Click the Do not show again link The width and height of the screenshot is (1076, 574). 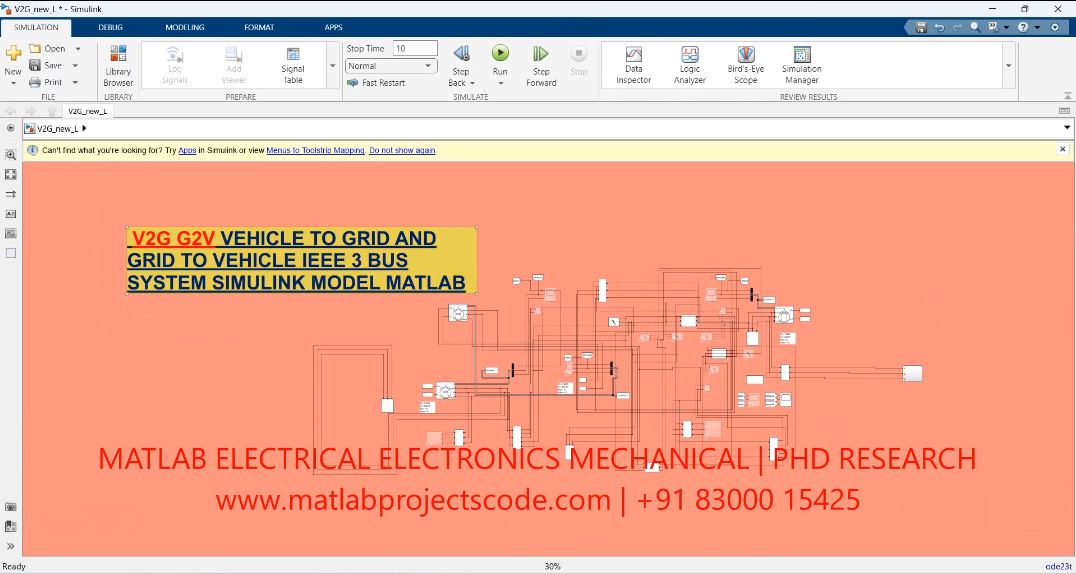tap(402, 150)
